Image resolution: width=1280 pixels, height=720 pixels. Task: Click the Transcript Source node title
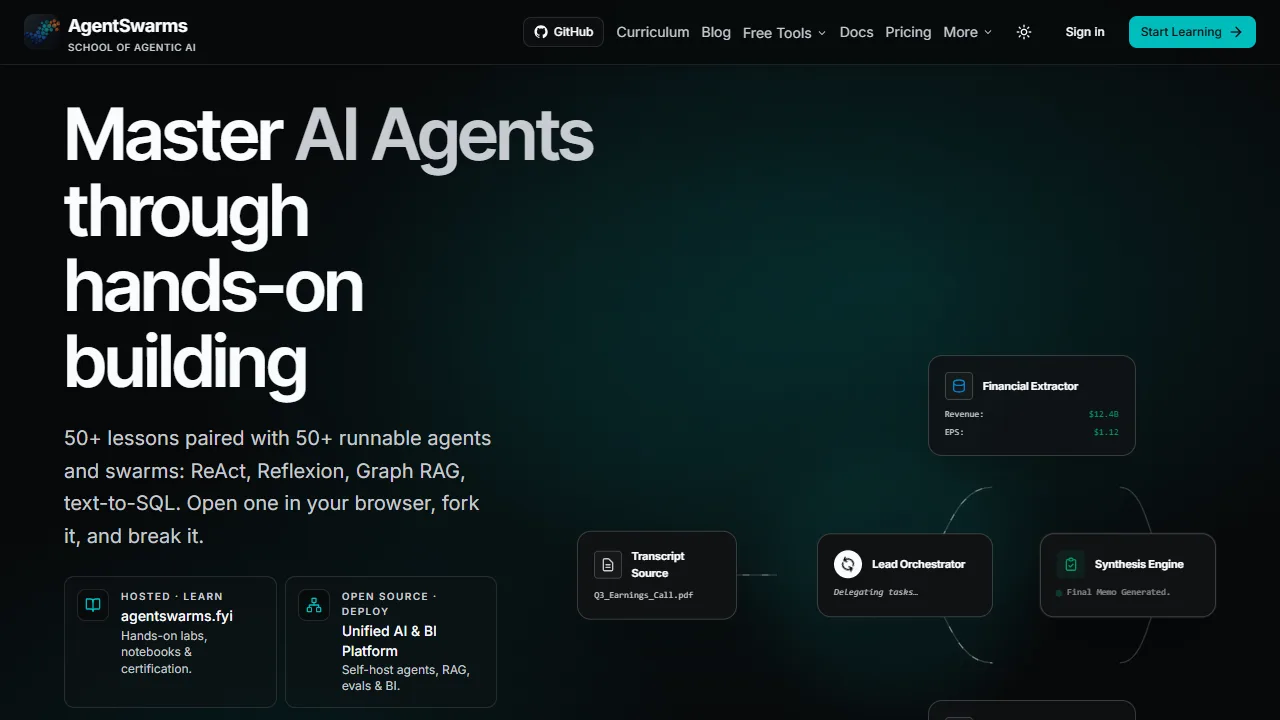pos(658,564)
